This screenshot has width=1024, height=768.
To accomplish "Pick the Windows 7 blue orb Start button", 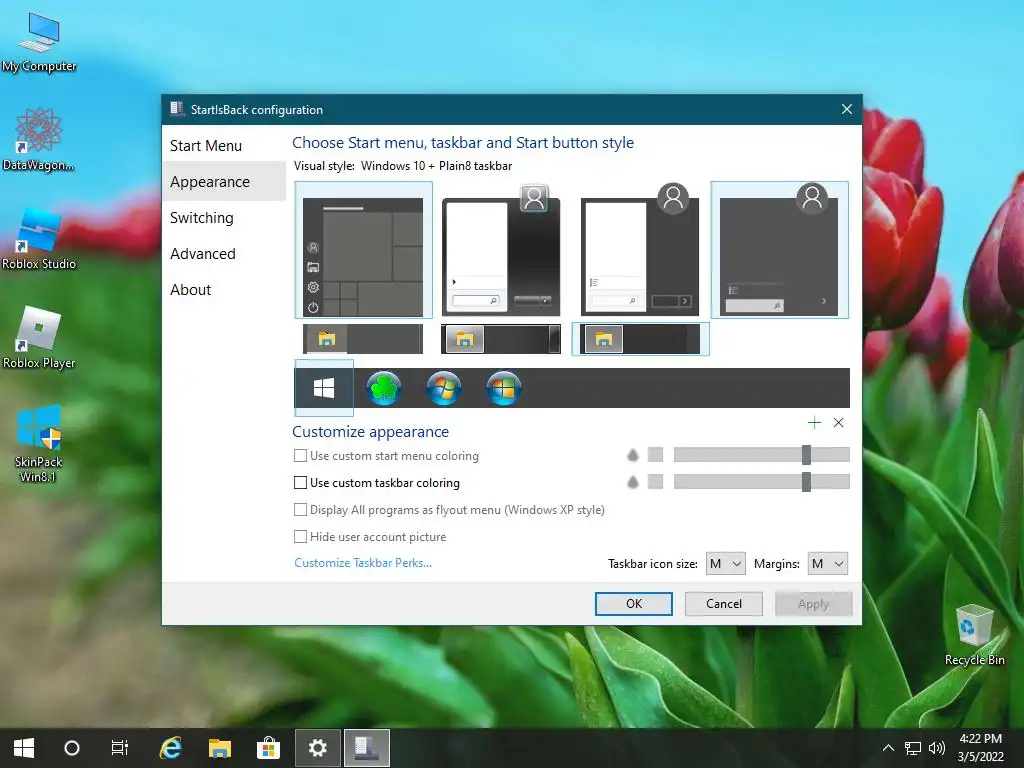I will (x=444, y=388).
